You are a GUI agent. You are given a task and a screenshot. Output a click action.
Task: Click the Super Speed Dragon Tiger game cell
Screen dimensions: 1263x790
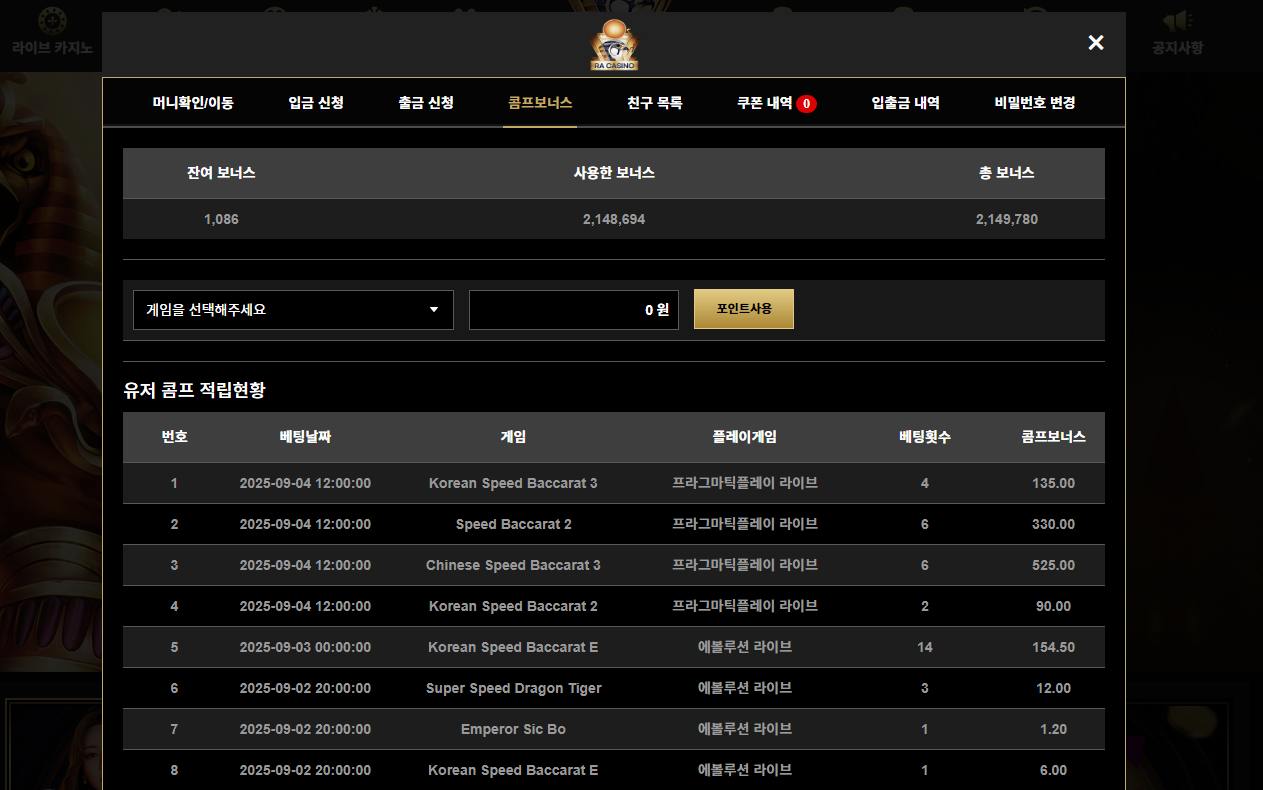pyautogui.click(x=513, y=688)
